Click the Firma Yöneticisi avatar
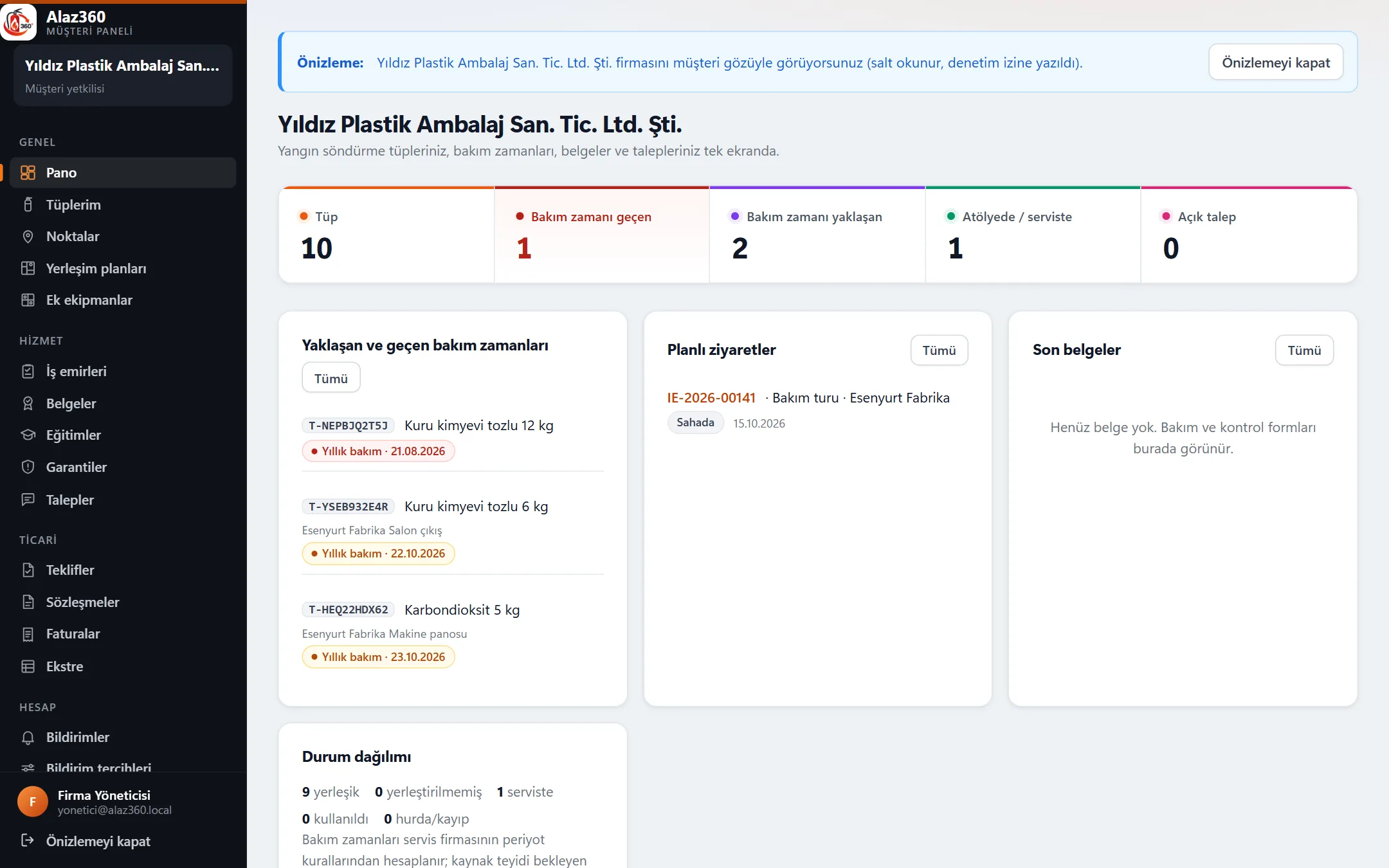The height and width of the screenshot is (868, 1389). point(33,802)
